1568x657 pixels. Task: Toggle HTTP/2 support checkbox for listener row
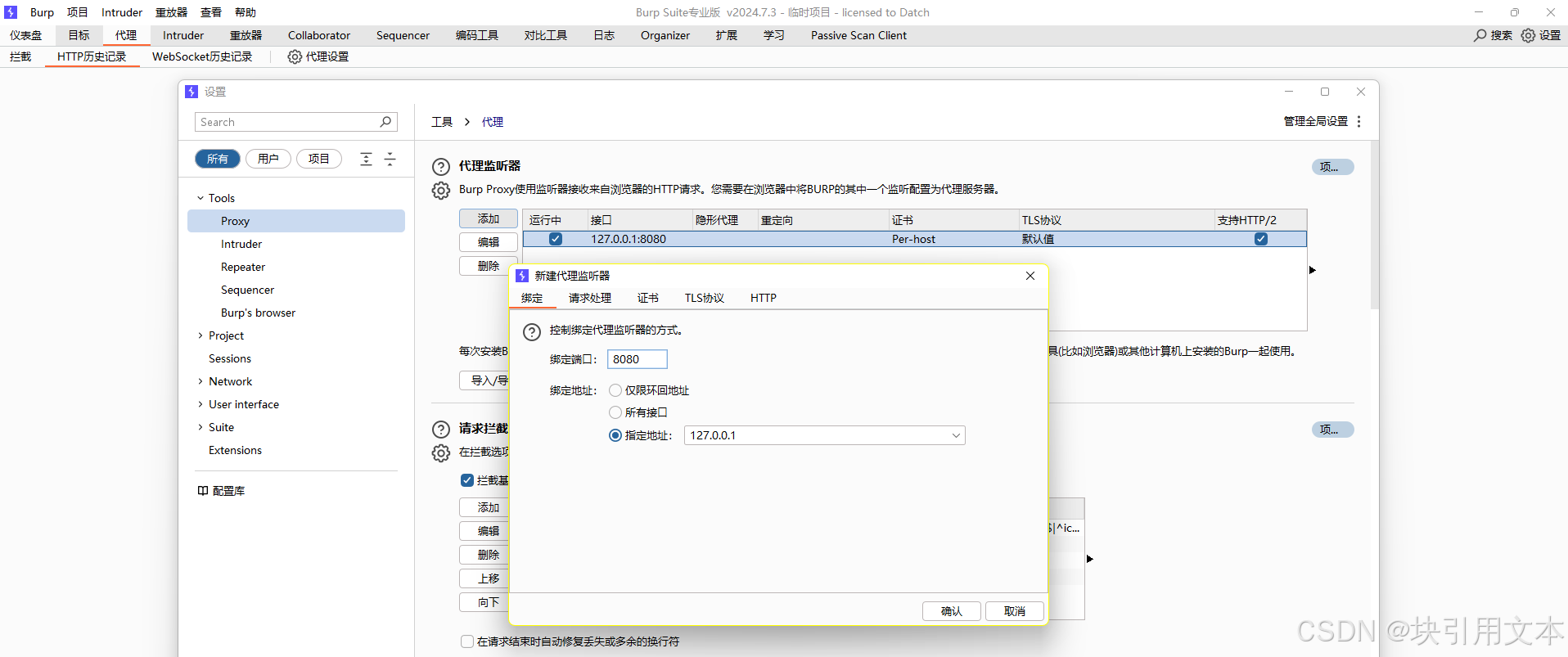tap(1261, 239)
